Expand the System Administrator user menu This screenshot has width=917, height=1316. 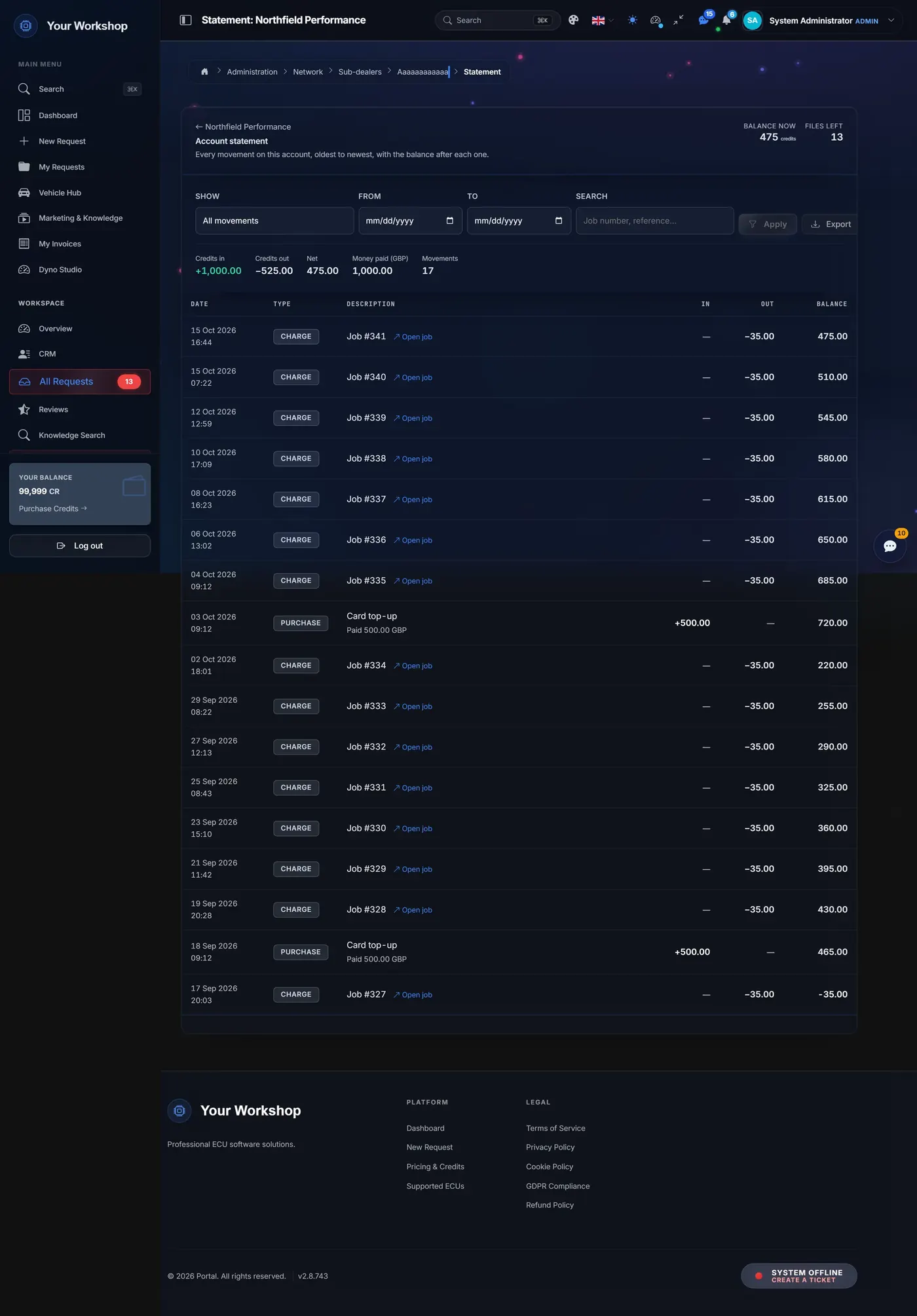[822, 20]
